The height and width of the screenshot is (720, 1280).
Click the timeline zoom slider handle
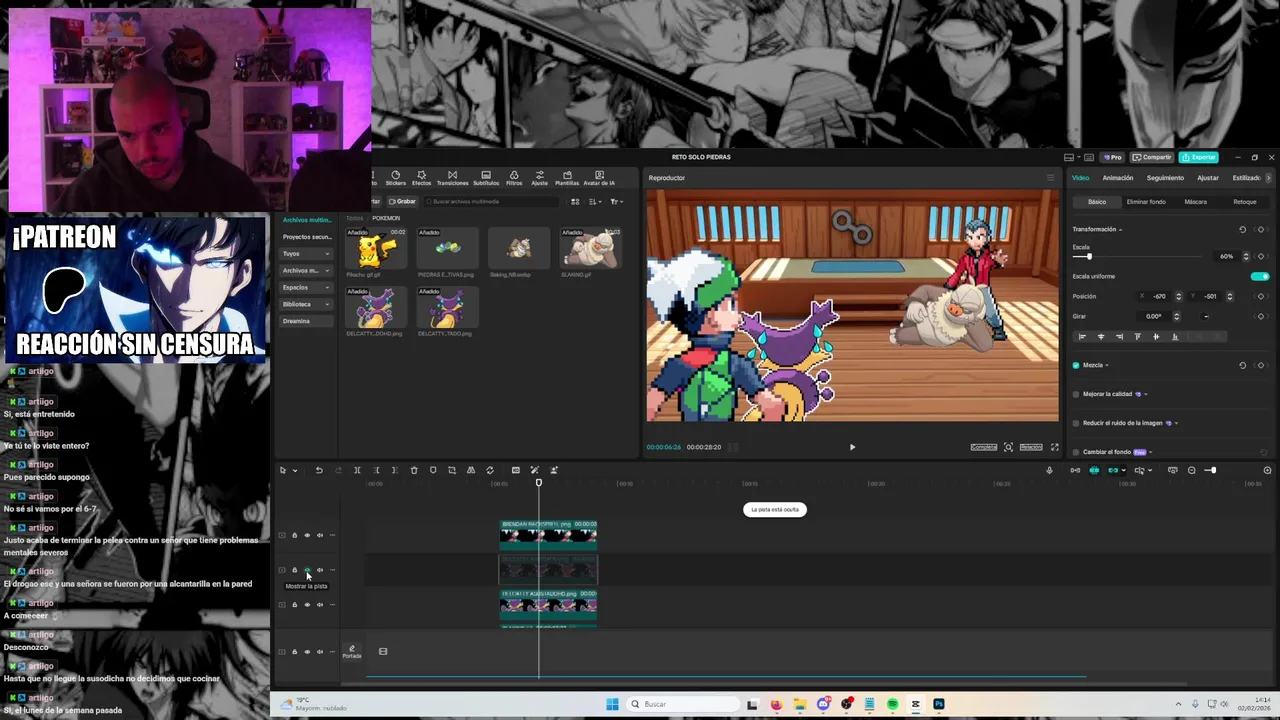pyautogui.click(x=1212, y=470)
